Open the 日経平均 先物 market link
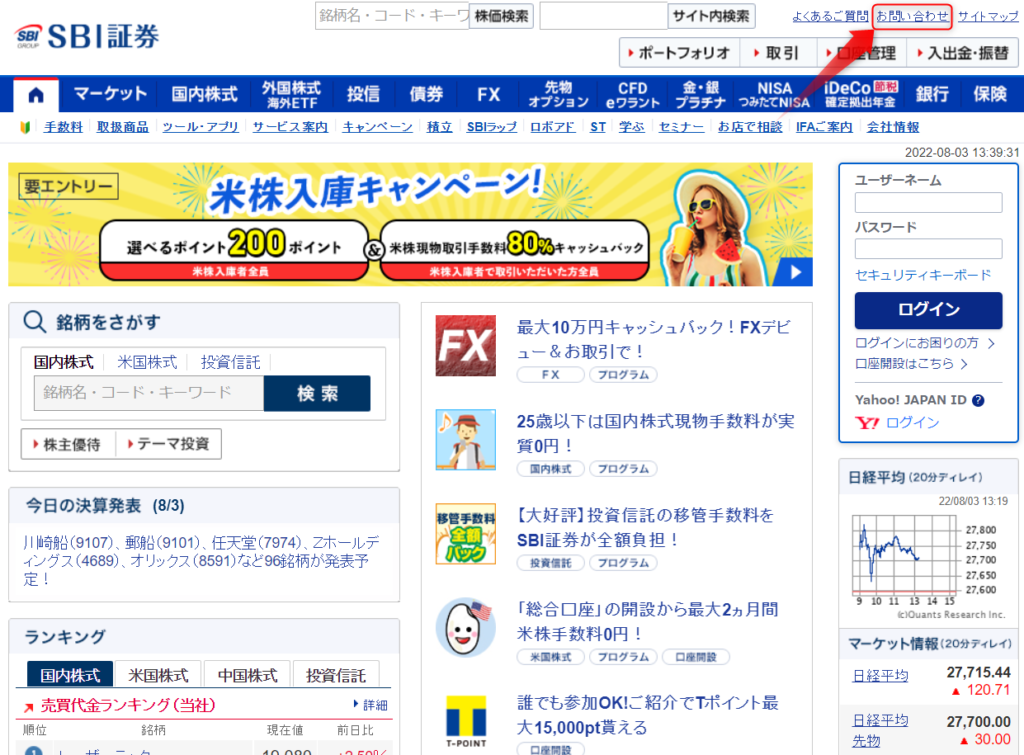Image resolution: width=1024 pixels, height=755 pixels. click(x=880, y=730)
